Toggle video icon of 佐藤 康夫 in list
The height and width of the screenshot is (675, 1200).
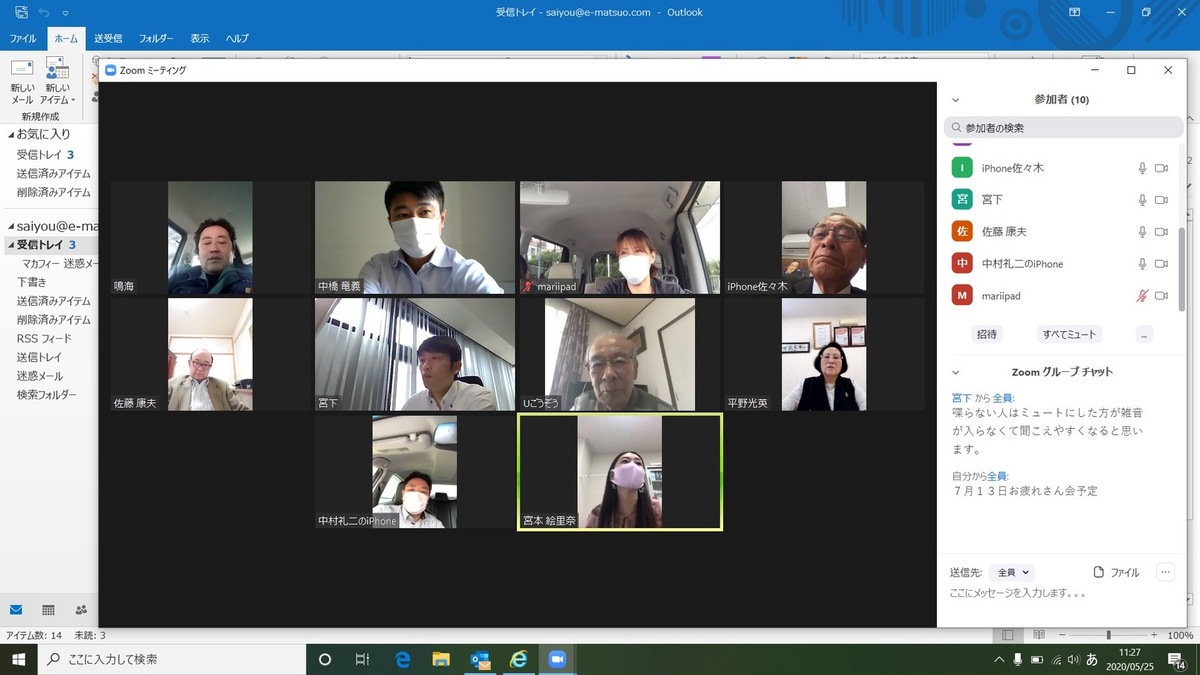point(1161,232)
